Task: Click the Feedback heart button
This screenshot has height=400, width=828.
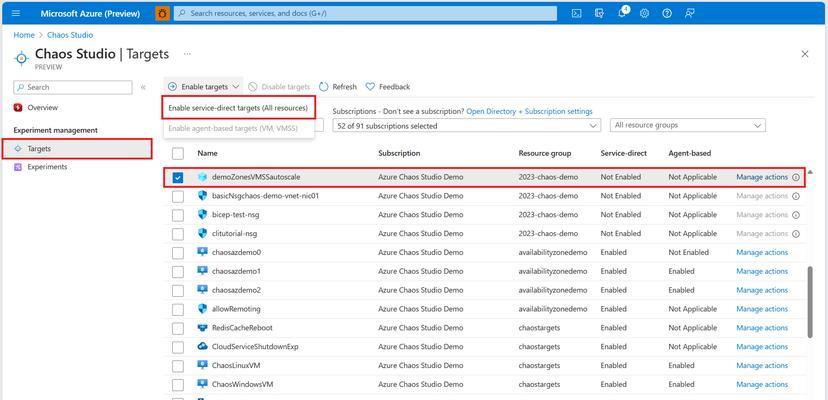Action: pos(388,87)
